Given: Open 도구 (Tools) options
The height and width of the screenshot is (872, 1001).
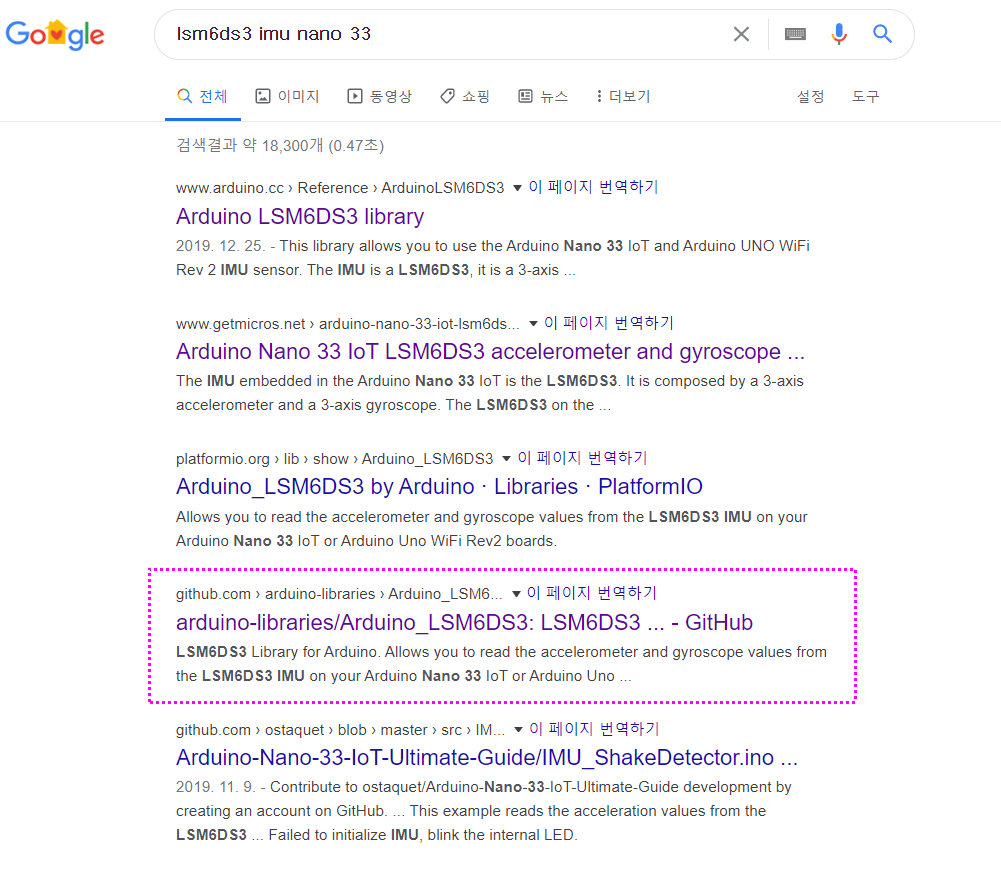Looking at the screenshot, I should [865, 96].
